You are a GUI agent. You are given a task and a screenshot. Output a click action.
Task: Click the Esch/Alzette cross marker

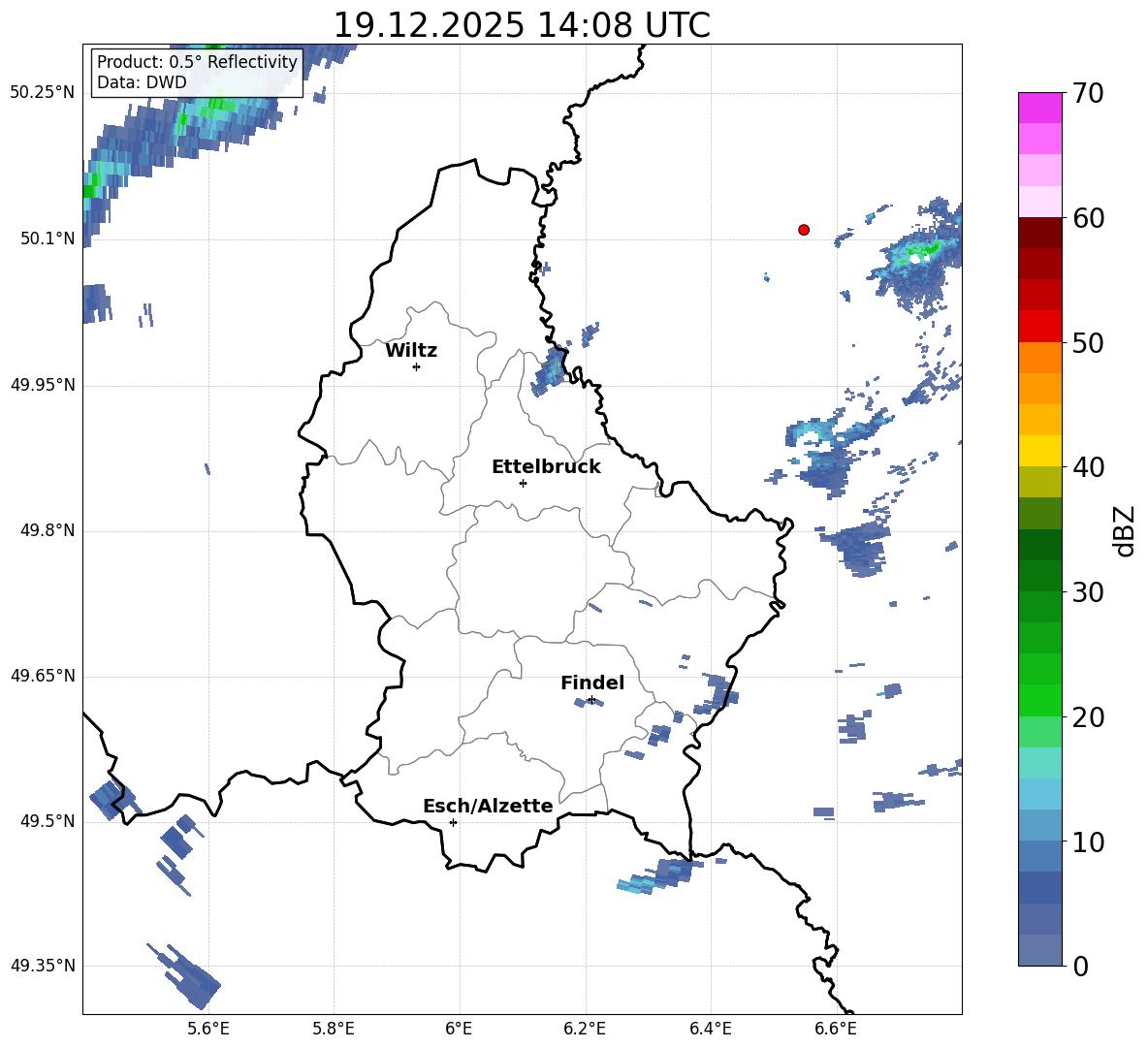click(x=453, y=822)
